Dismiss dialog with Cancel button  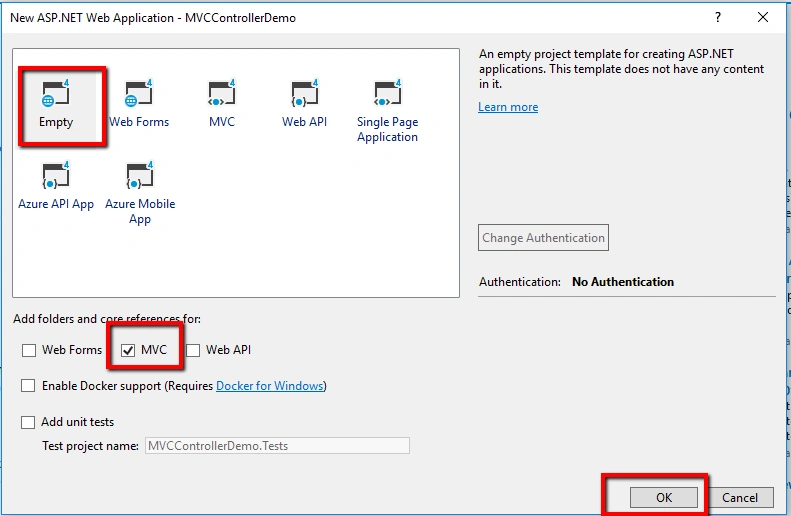740,498
